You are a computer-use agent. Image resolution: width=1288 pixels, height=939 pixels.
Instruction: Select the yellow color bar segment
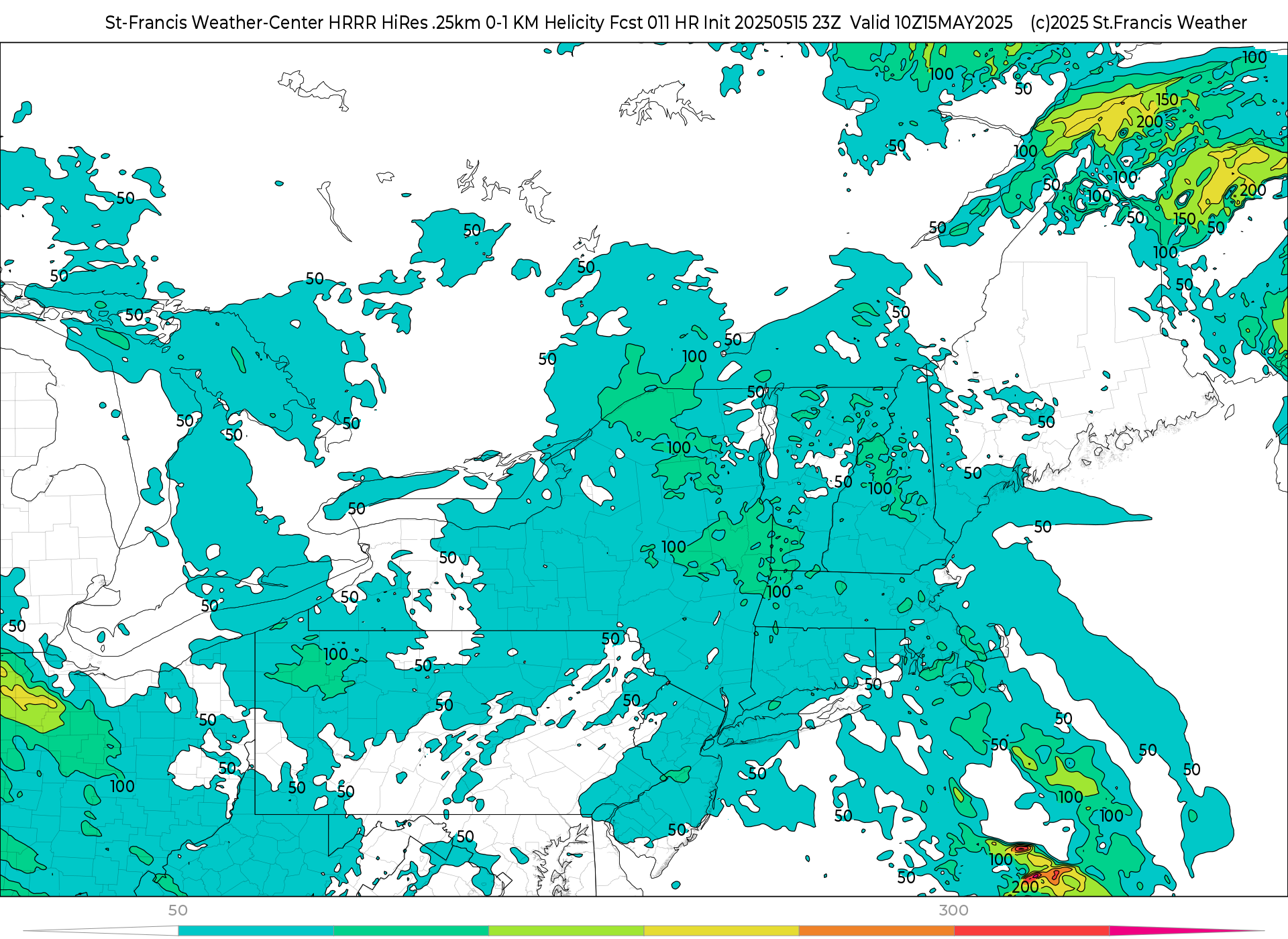click(x=721, y=931)
